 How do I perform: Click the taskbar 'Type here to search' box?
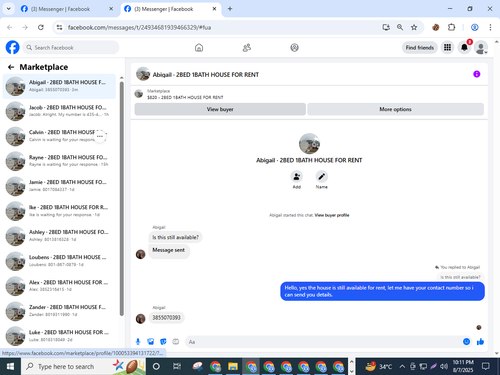[x=83, y=367]
